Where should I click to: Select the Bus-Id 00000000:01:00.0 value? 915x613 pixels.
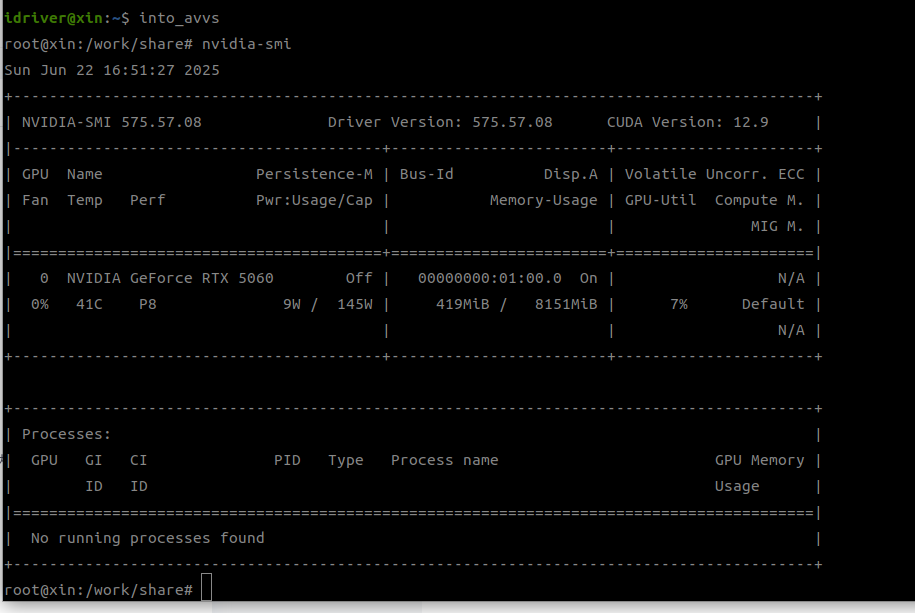click(496, 278)
